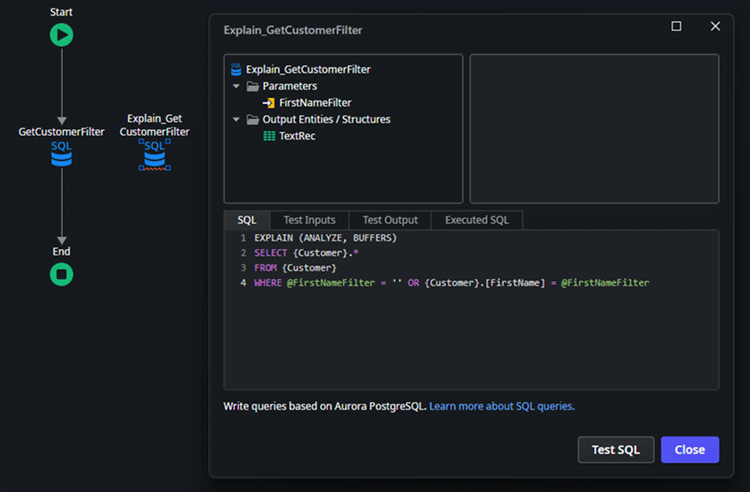Viewport: 750px width, 492px height.
Task: Click the Output Entities / Structures folder icon
Action: [253, 120]
